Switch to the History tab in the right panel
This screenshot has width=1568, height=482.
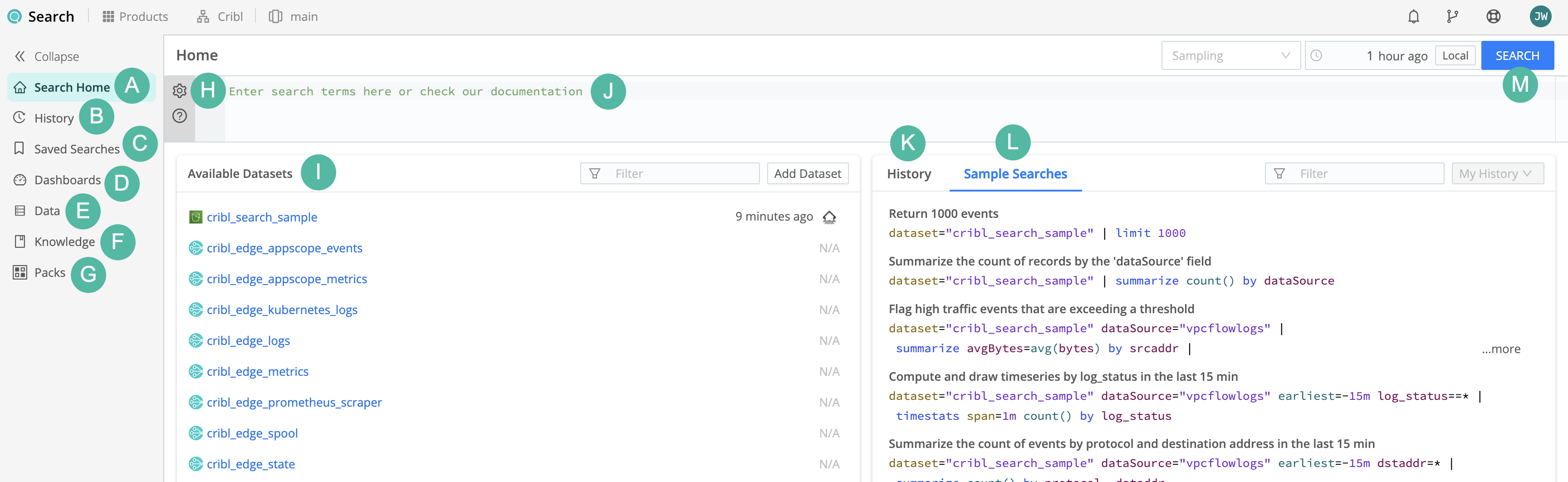(909, 173)
